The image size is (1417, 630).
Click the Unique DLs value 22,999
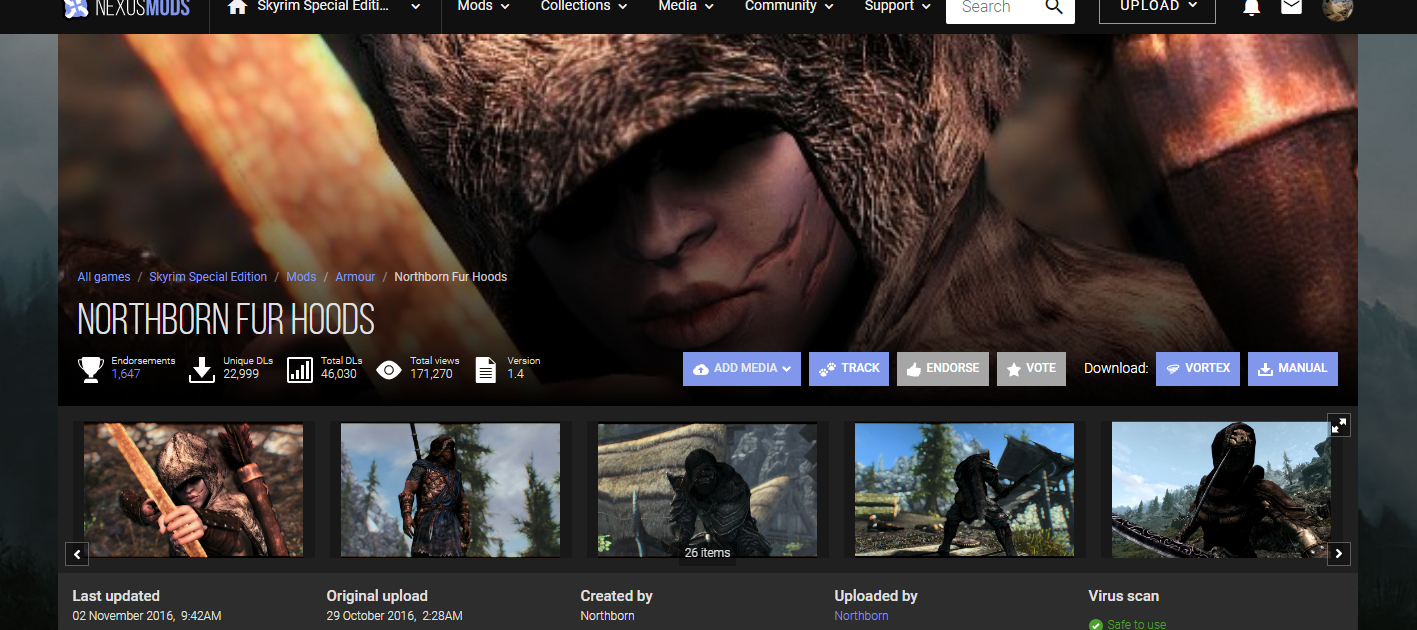pyautogui.click(x=241, y=374)
